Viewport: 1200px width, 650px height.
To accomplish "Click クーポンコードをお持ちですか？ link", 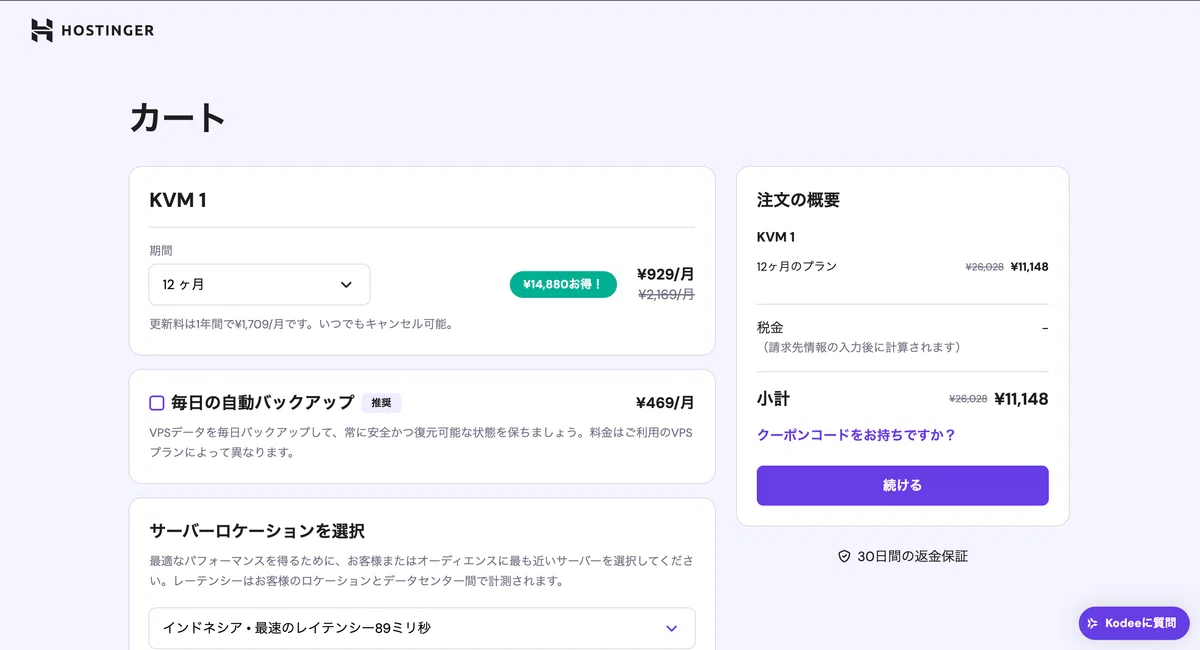I will point(857,435).
